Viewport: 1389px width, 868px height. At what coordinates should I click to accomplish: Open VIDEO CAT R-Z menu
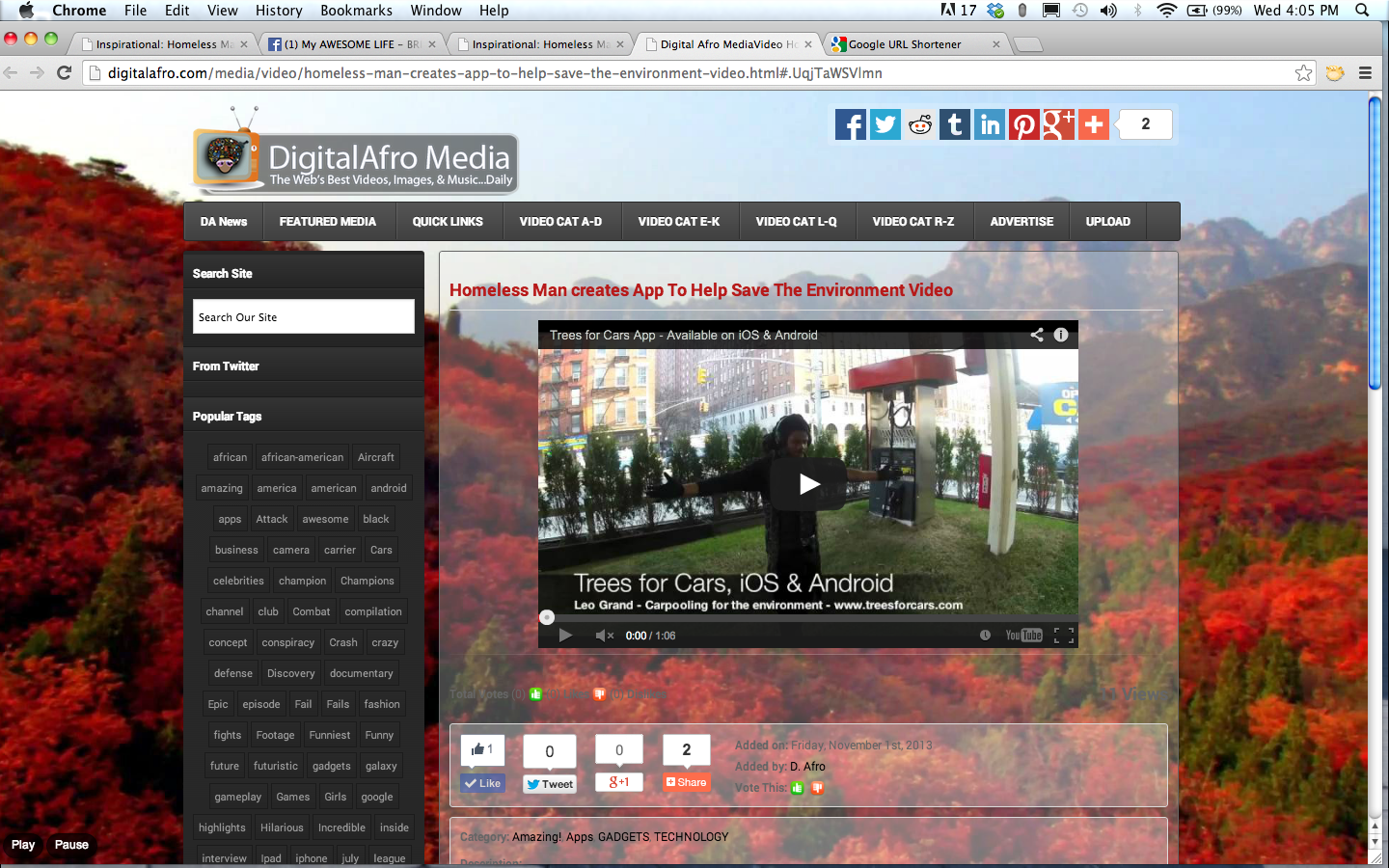click(913, 221)
